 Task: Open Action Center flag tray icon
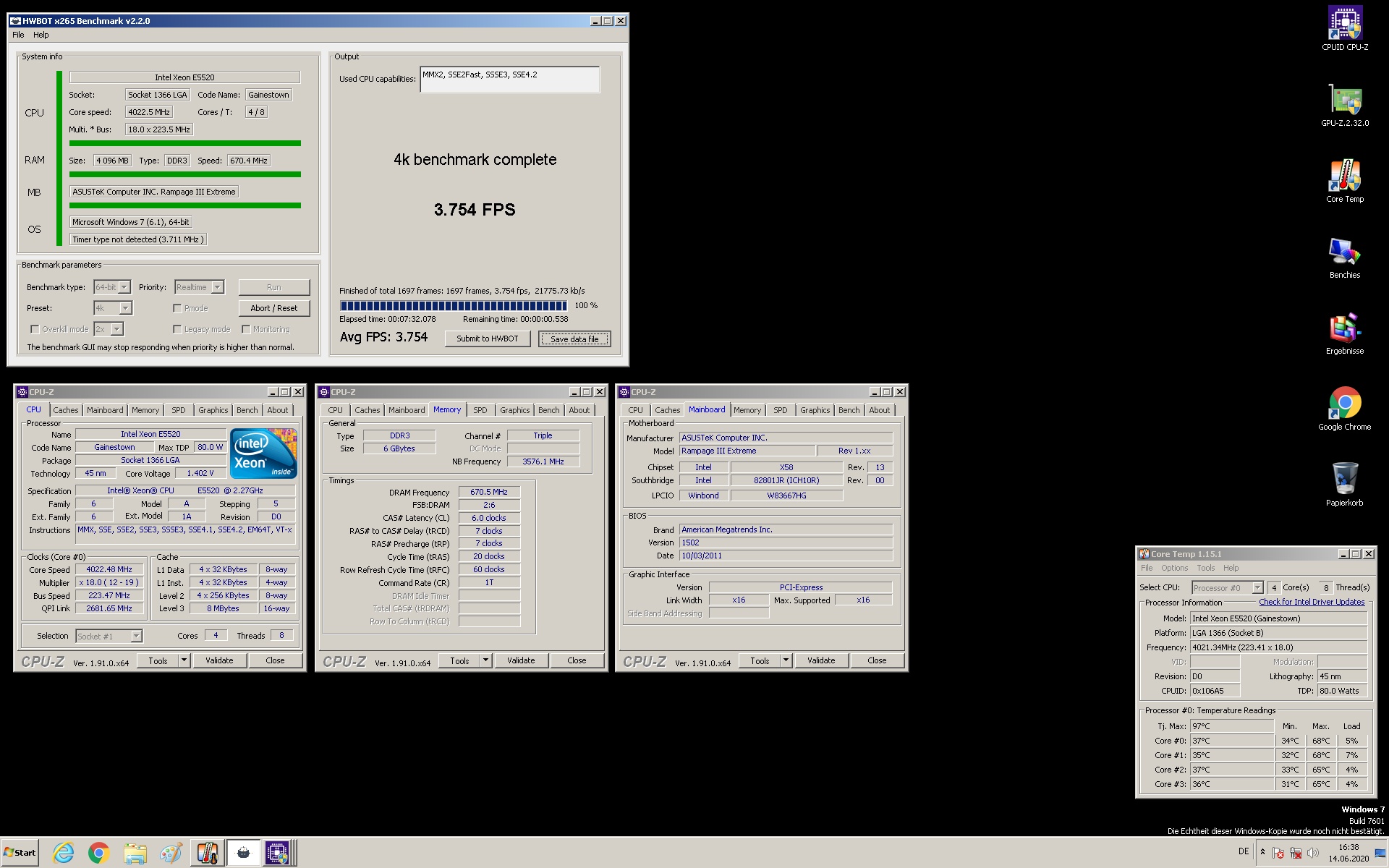click(1278, 853)
